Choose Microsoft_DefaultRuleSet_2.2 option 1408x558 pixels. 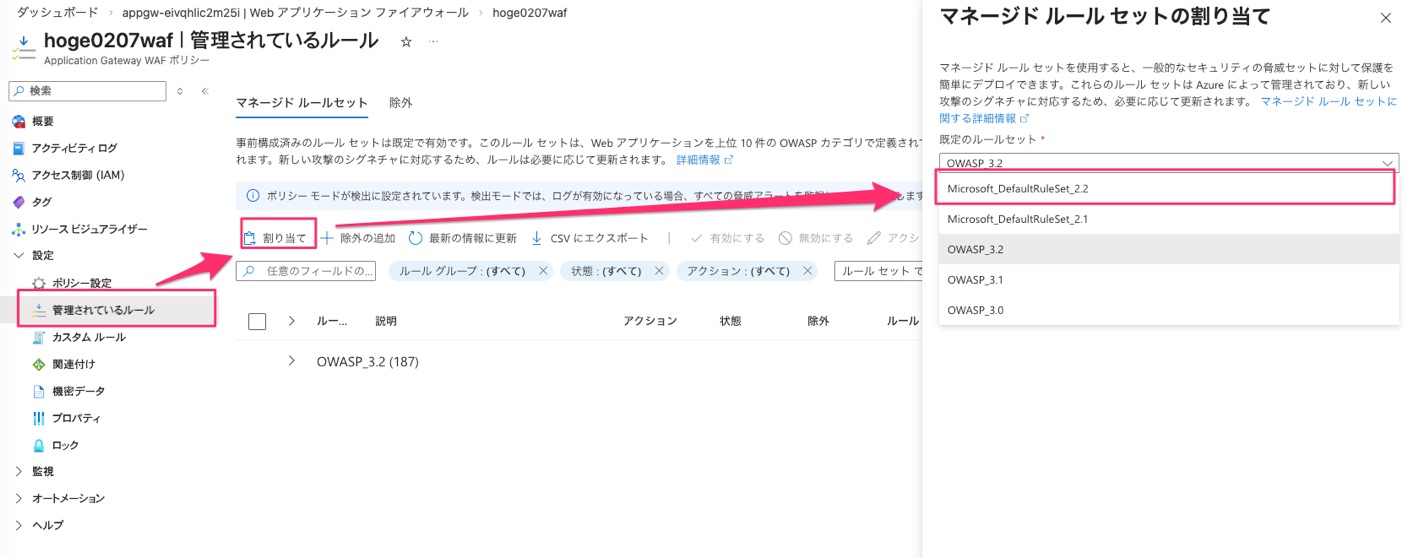tap(1167, 188)
